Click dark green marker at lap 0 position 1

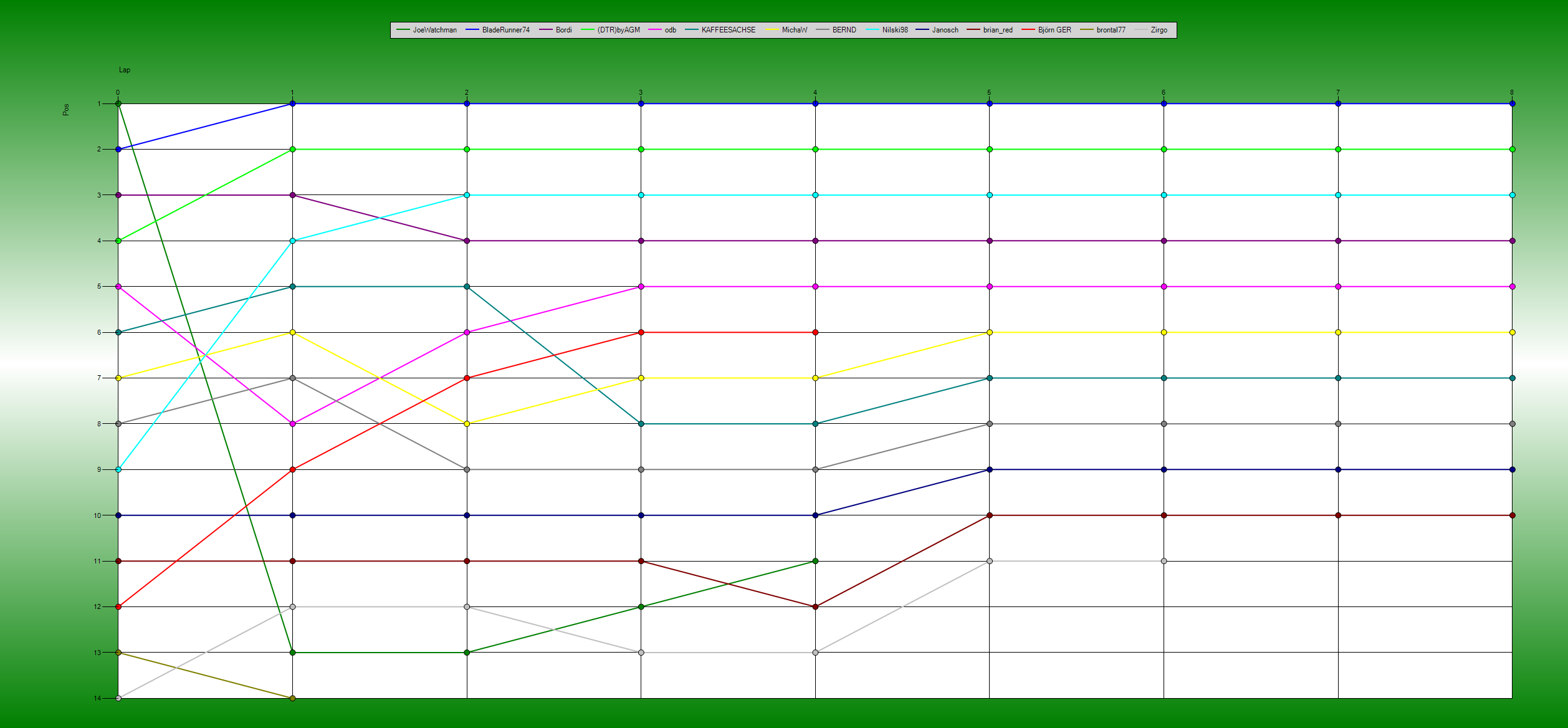pos(118,103)
